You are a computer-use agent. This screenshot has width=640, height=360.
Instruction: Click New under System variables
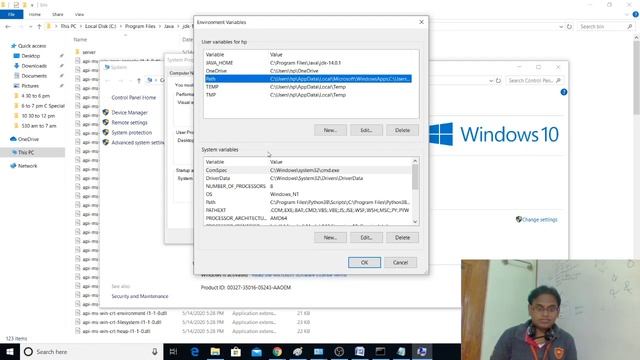pyautogui.click(x=330, y=238)
